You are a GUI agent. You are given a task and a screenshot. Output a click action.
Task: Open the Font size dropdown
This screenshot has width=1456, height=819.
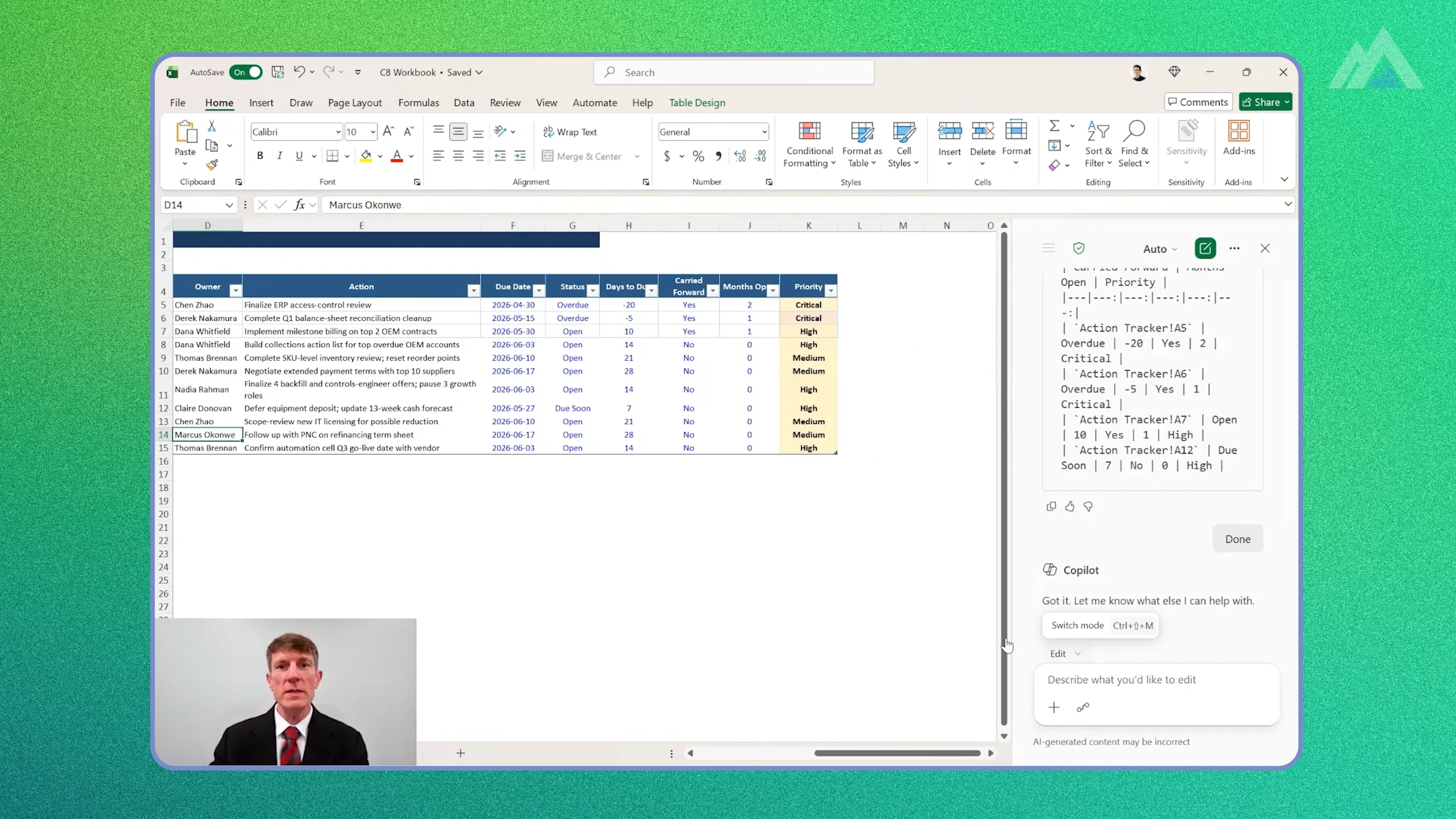[x=373, y=132]
